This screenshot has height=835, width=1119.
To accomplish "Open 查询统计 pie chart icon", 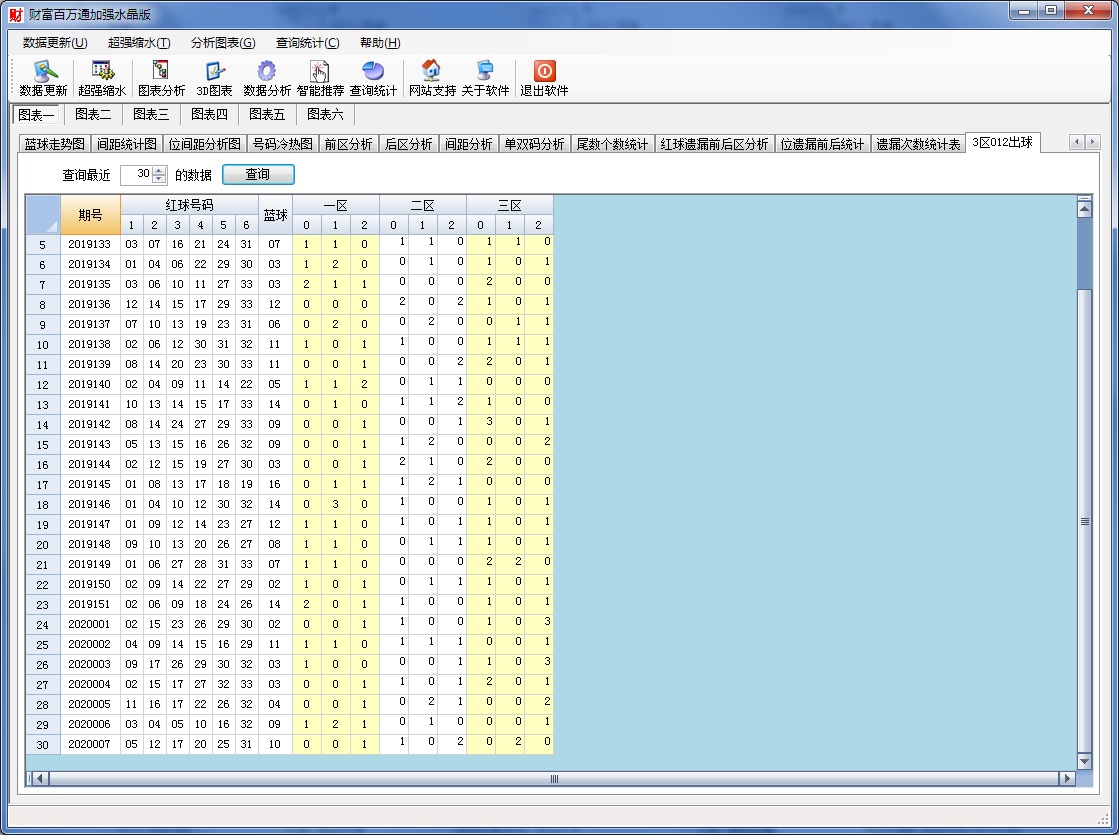I will pyautogui.click(x=373, y=72).
